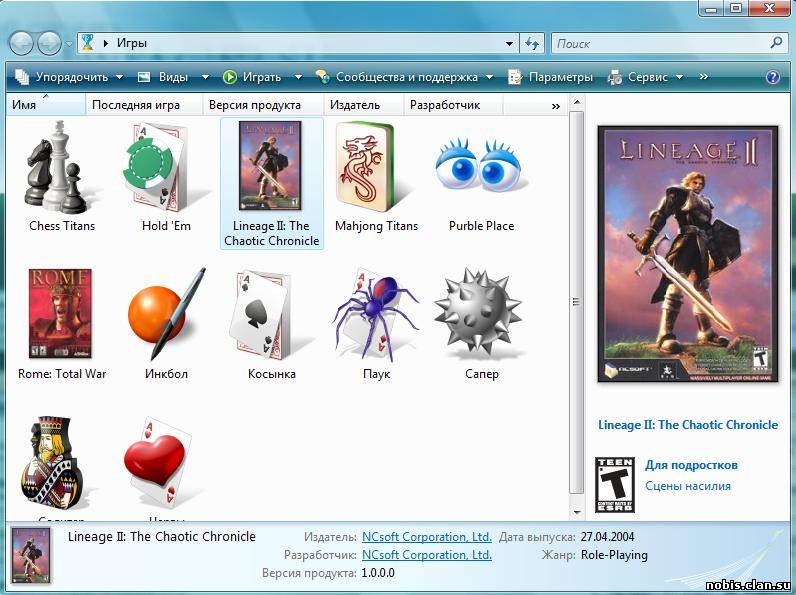Screen dimensions: 796x595
Task: Click the Back navigation arrow
Action: click(x=21, y=44)
